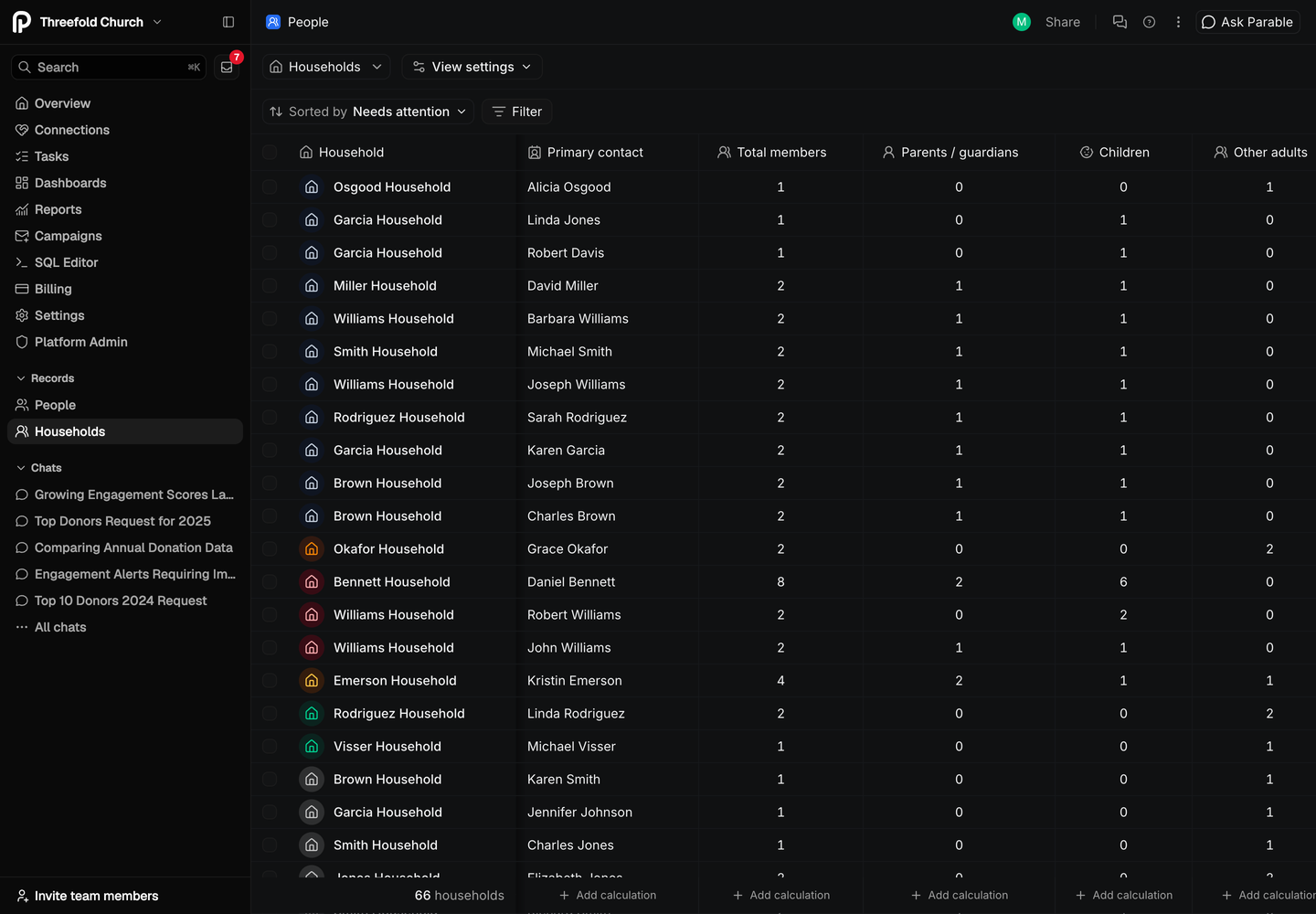Open the Households view dropdown
This screenshot has height=914, width=1316.
pyautogui.click(x=326, y=67)
